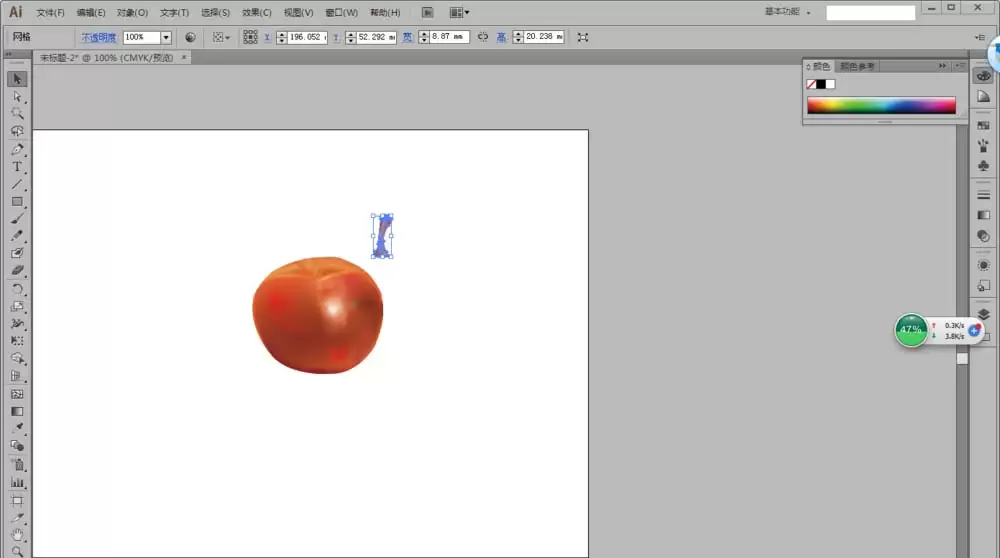Select the Rectangle tool
Image resolution: width=1000 pixels, height=558 pixels.
point(17,202)
